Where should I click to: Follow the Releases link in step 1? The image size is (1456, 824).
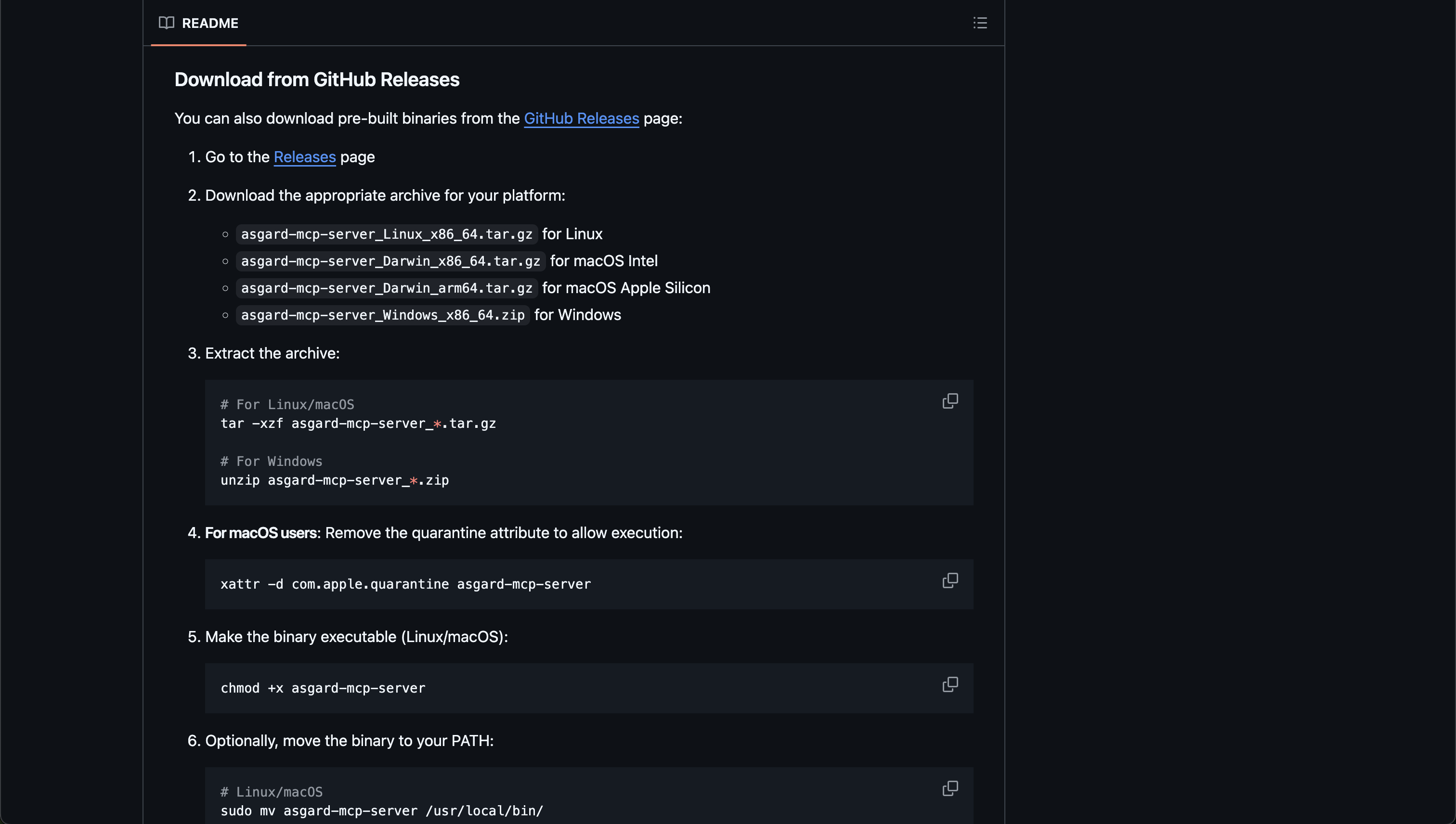pyautogui.click(x=305, y=157)
